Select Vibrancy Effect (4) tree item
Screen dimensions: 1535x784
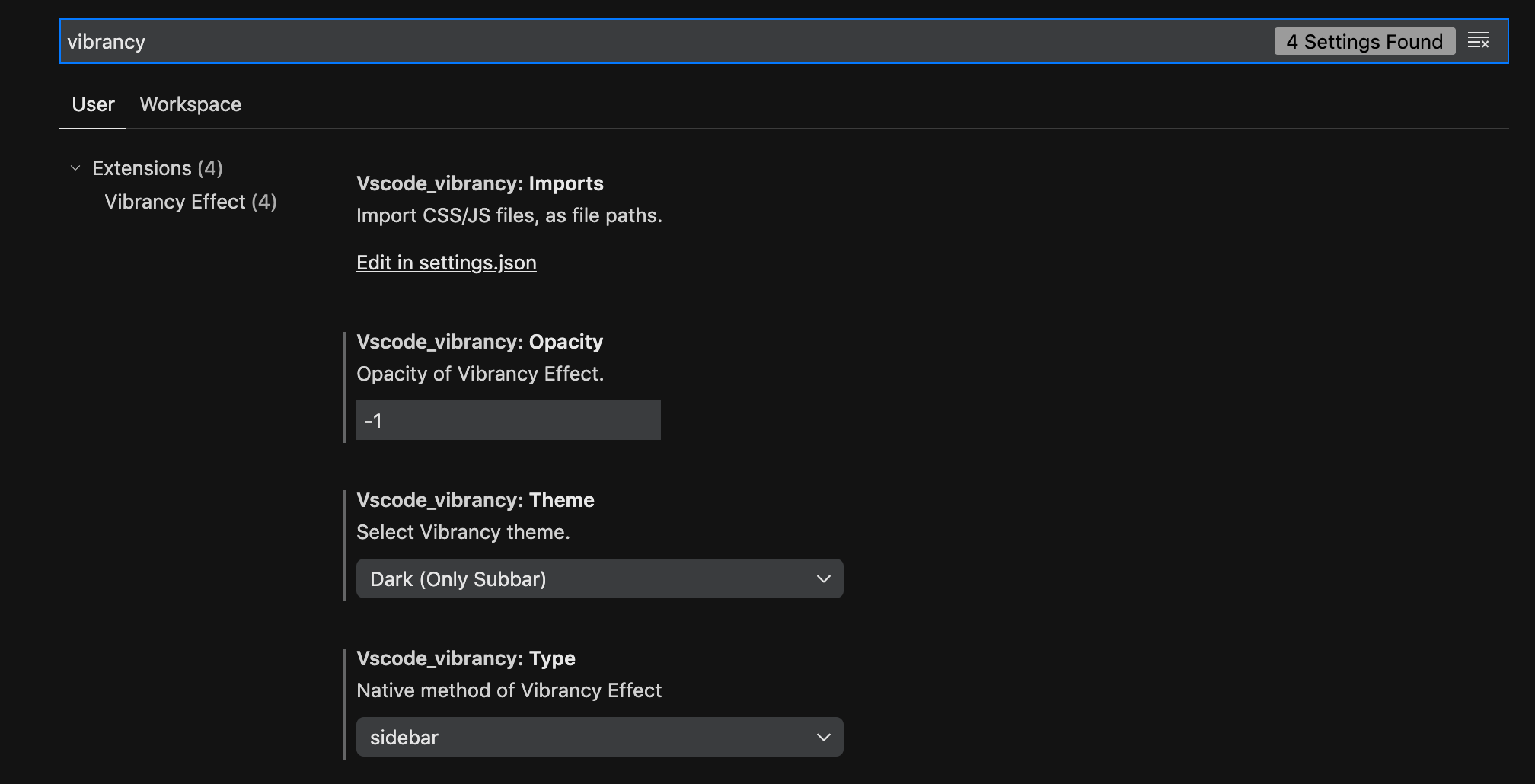(190, 202)
